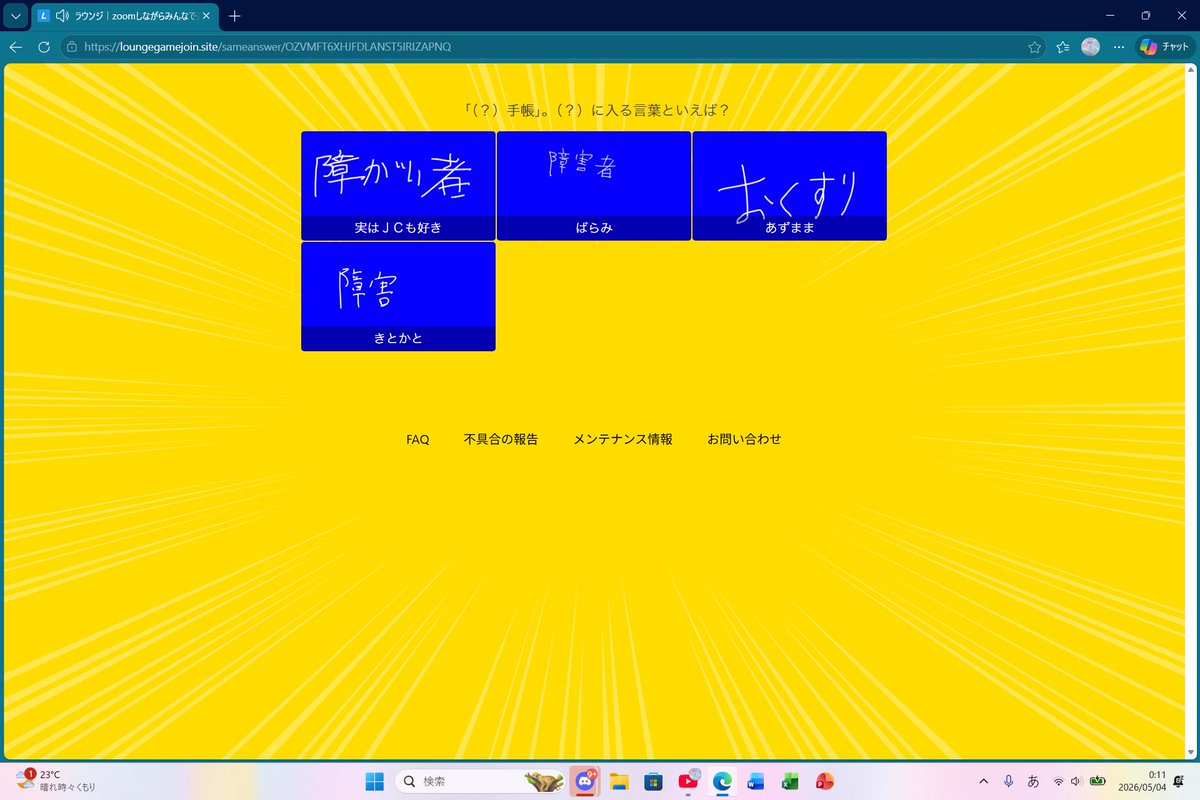Close the ラウンジ browser tab
The width and height of the screenshot is (1200, 800).
click(206, 16)
